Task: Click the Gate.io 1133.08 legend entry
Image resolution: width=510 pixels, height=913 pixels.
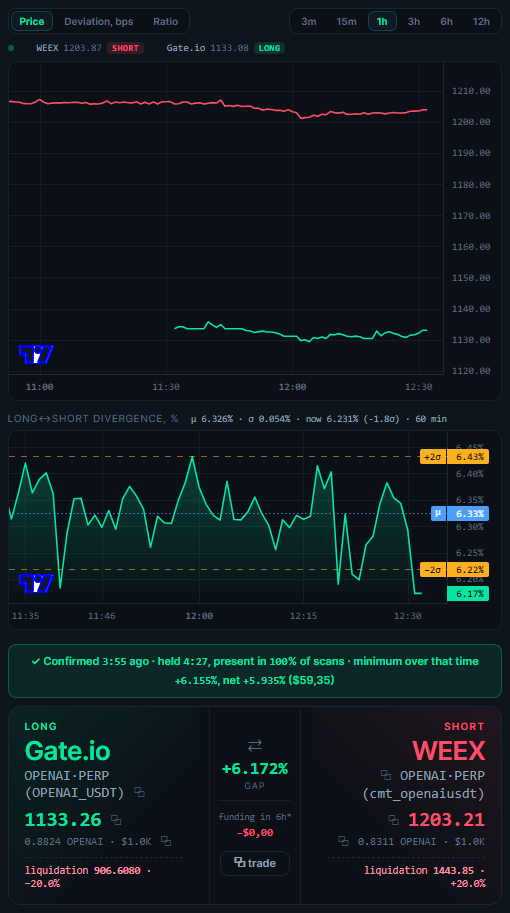Action: pyautogui.click(x=208, y=48)
